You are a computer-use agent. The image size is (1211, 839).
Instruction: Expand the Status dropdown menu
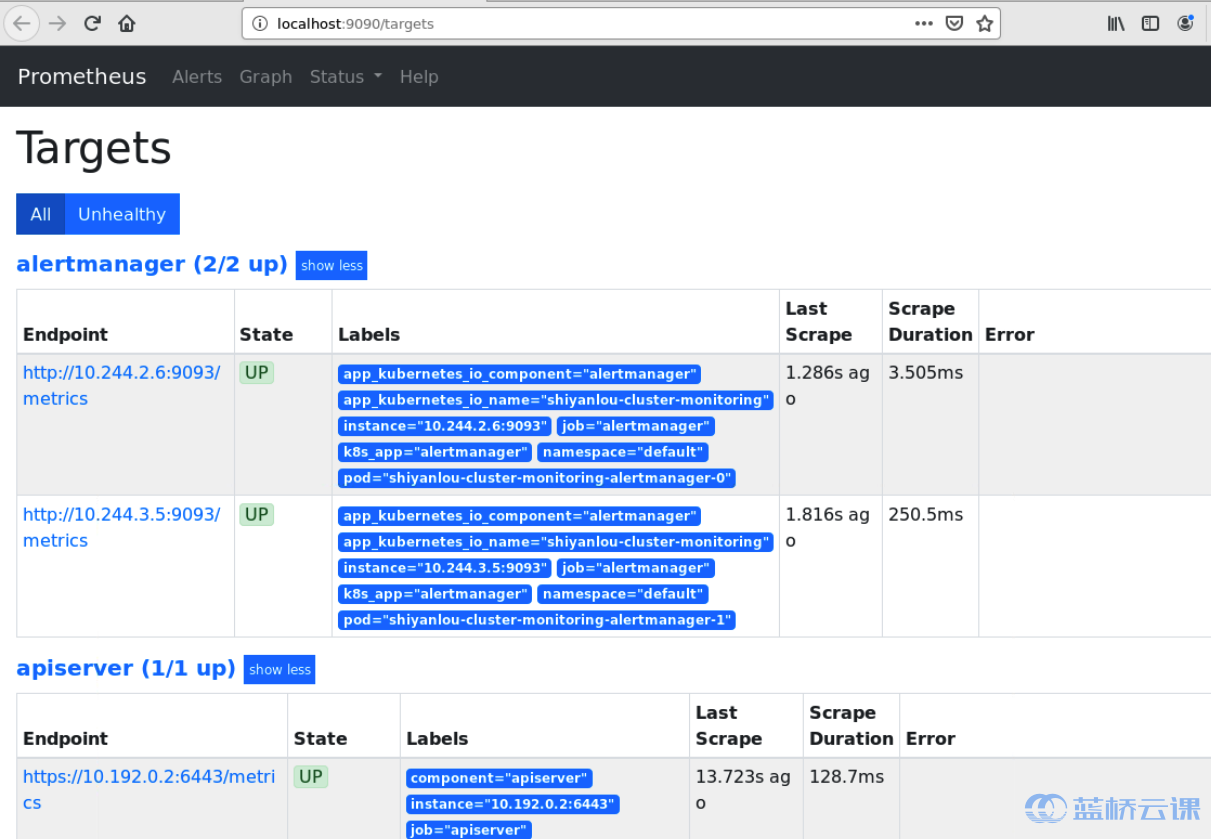[346, 77]
